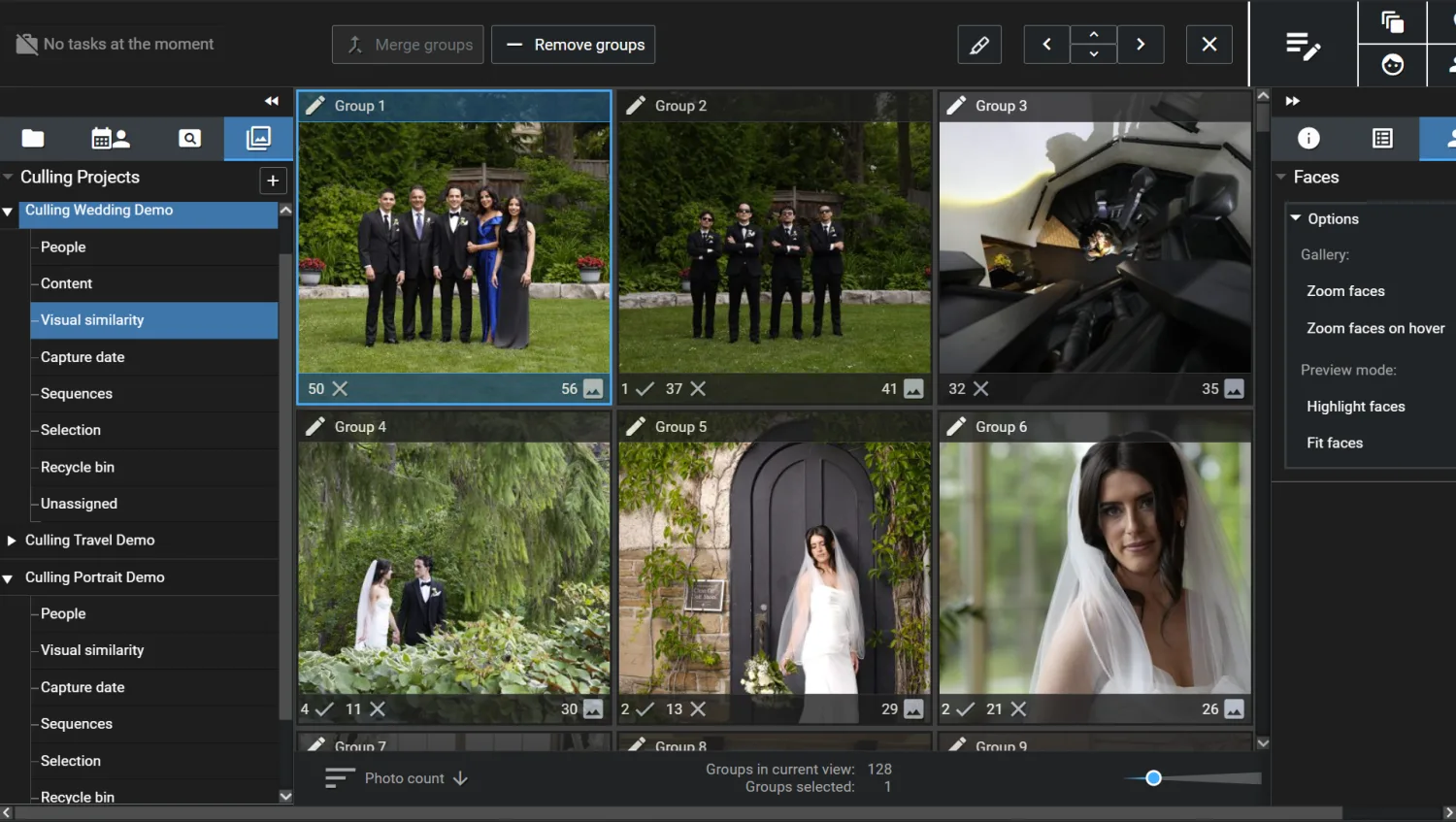
Task: Click the pencil edit icon on Group 5
Action: [x=636, y=426]
